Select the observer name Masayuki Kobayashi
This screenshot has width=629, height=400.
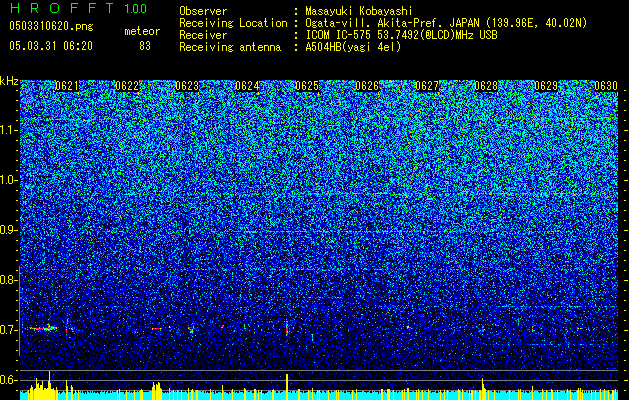pos(359,11)
